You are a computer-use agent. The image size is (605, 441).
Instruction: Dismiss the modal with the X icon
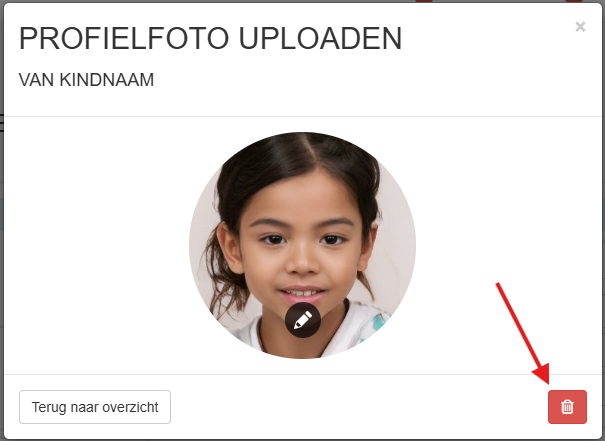pyautogui.click(x=580, y=27)
